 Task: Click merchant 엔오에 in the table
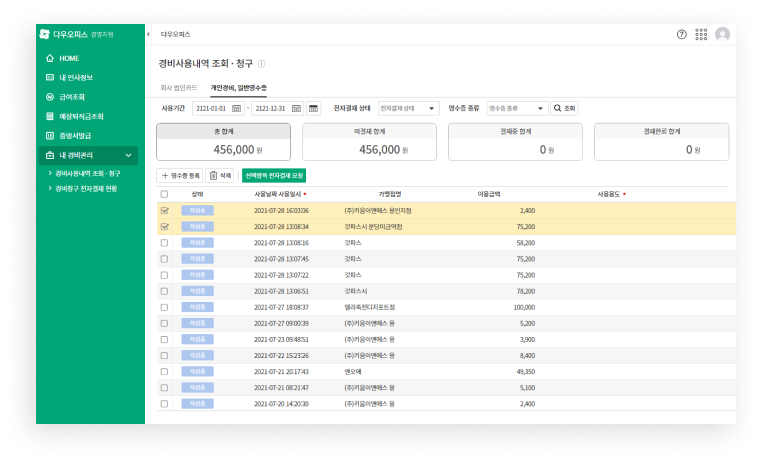click(x=353, y=372)
